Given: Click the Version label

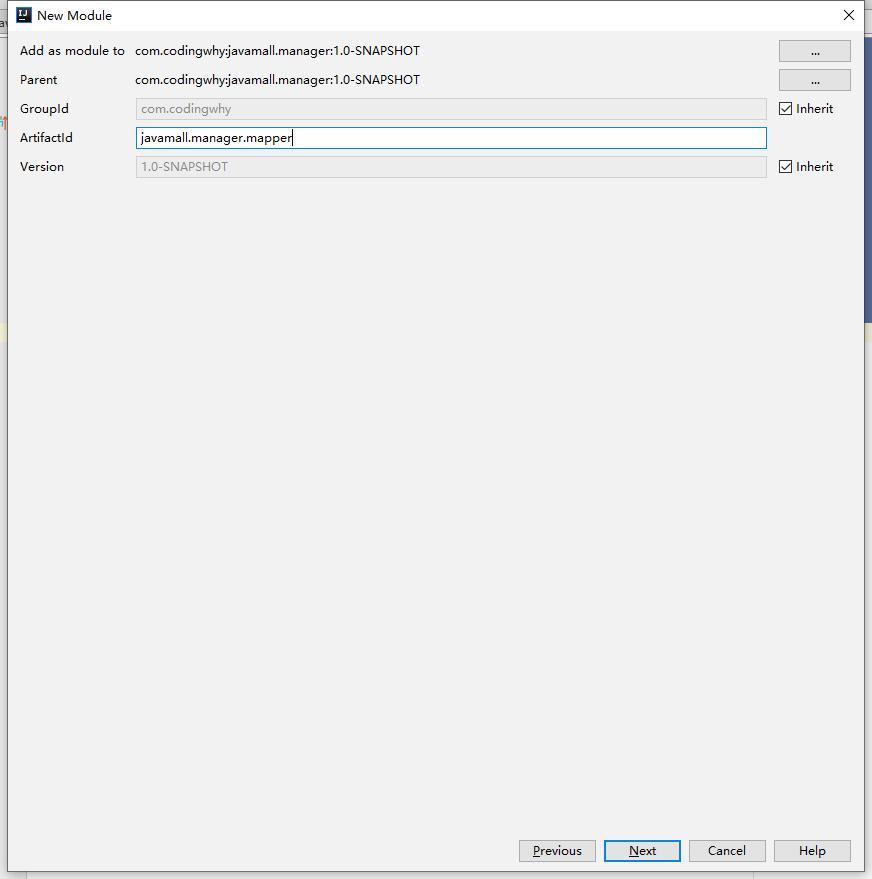Looking at the screenshot, I should [42, 167].
